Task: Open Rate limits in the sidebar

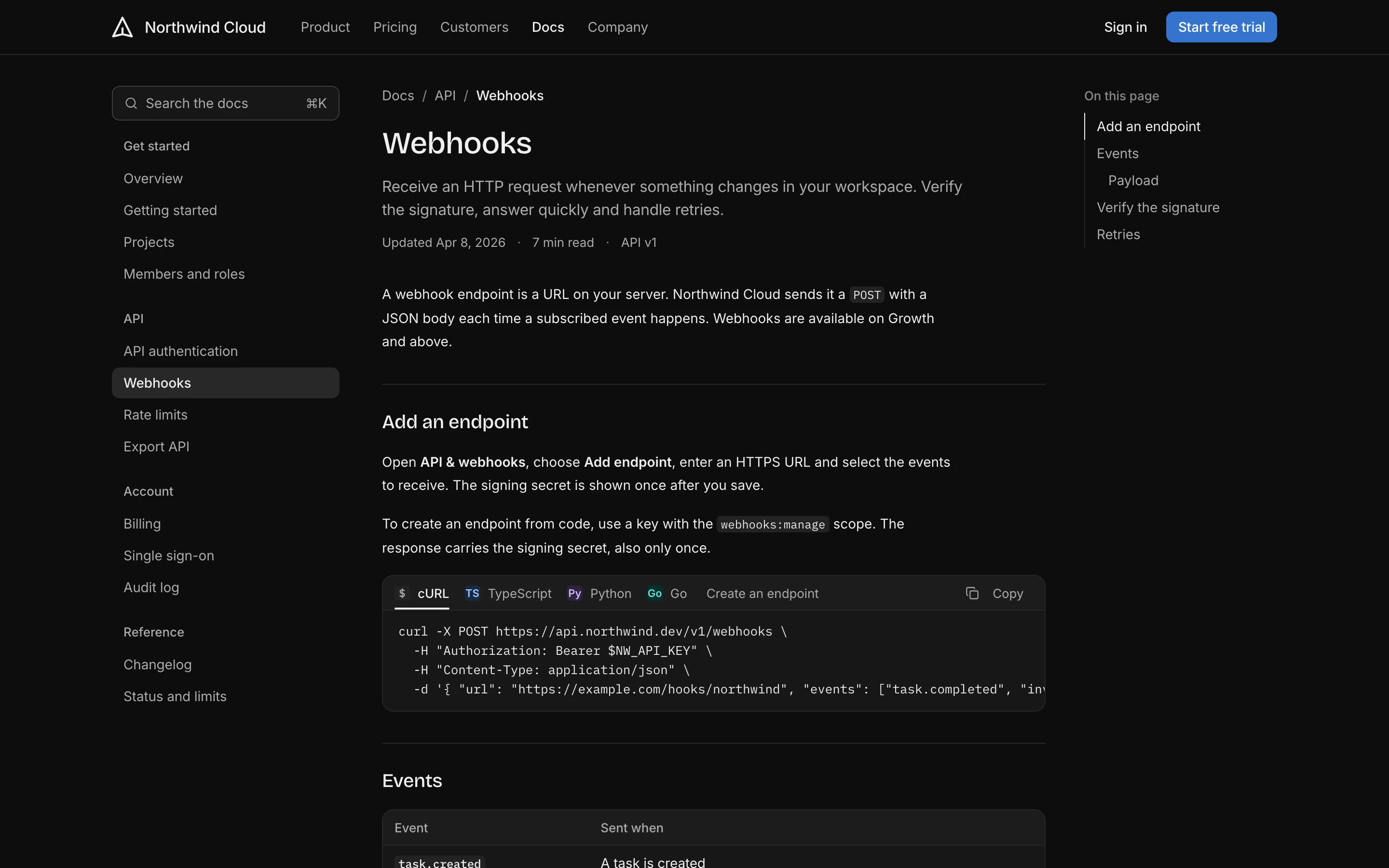Action: 226,415
